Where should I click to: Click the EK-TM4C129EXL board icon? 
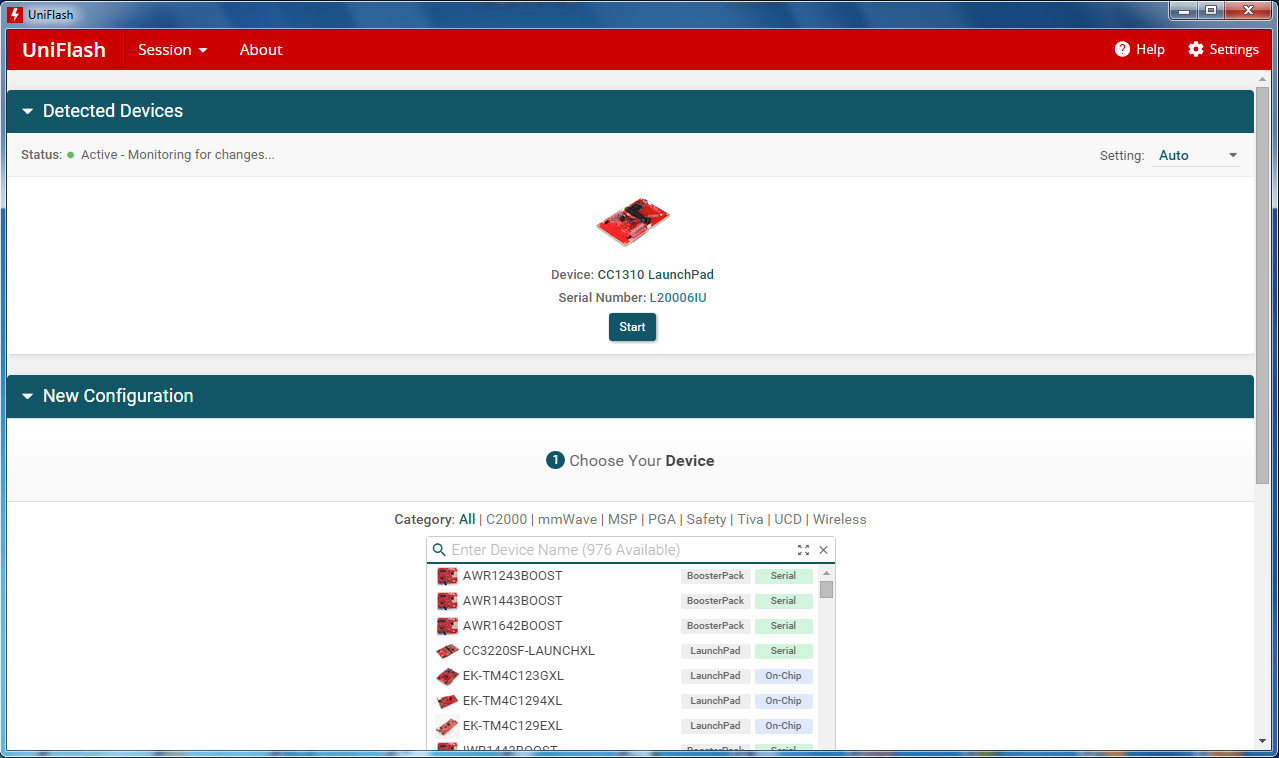click(x=447, y=726)
